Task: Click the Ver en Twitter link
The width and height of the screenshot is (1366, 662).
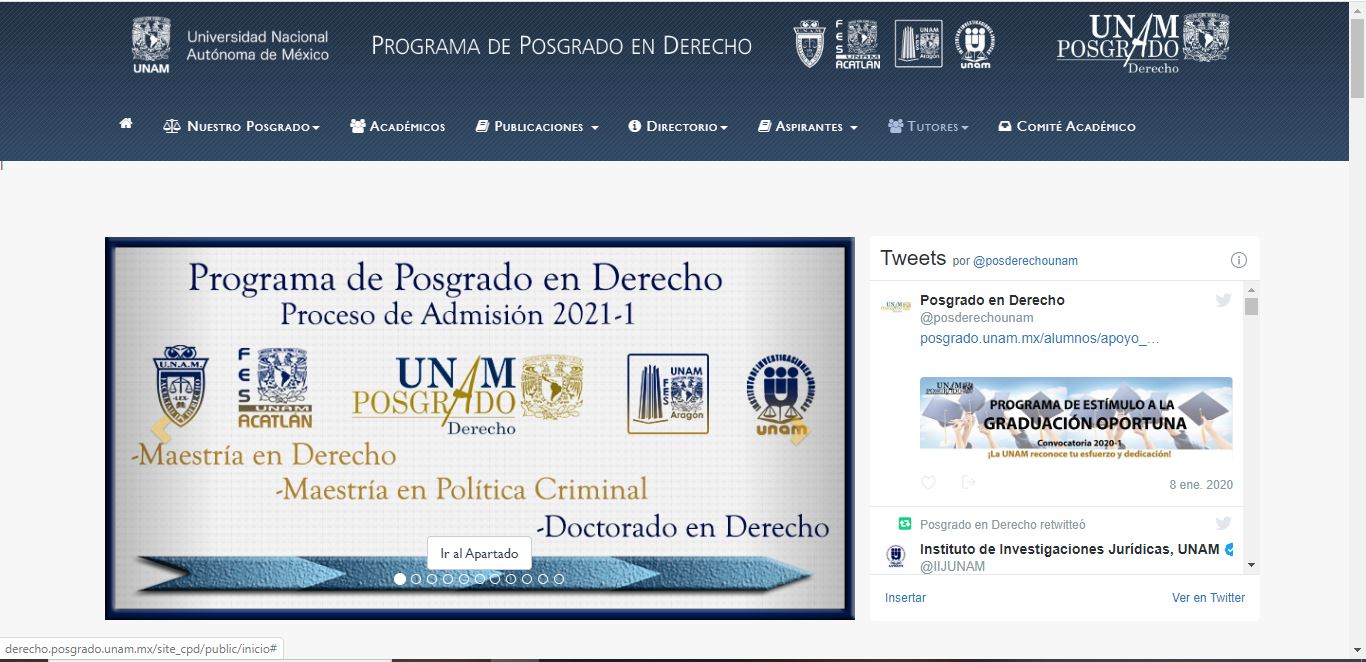Action: (x=1208, y=598)
